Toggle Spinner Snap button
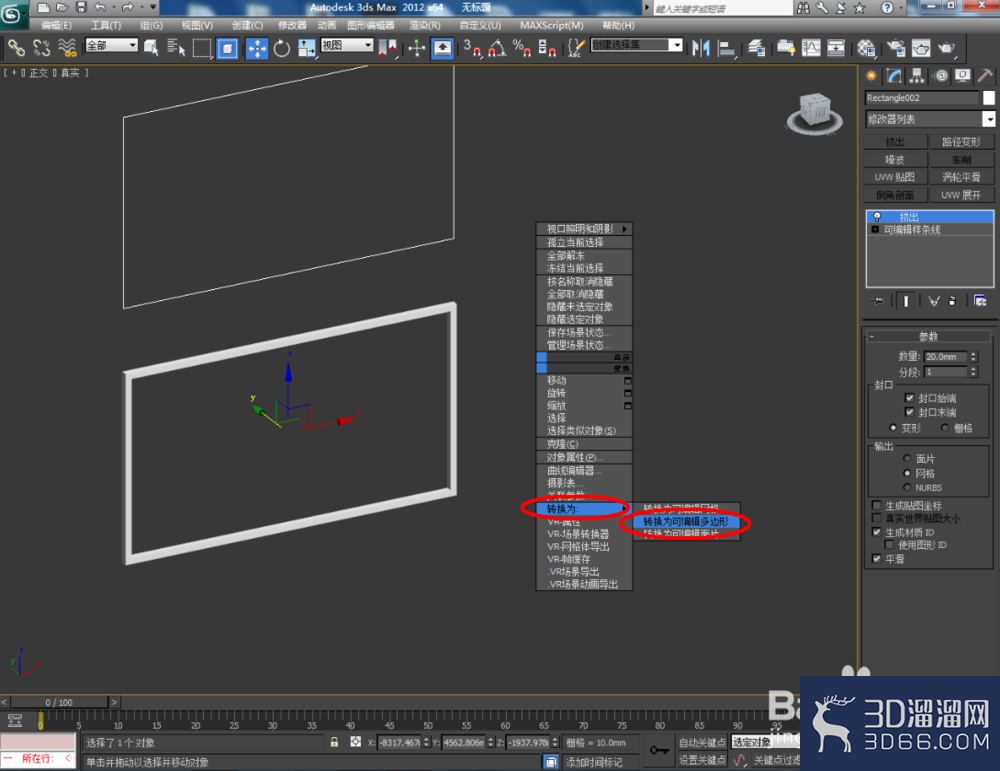1000x771 pixels. [x=547, y=48]
